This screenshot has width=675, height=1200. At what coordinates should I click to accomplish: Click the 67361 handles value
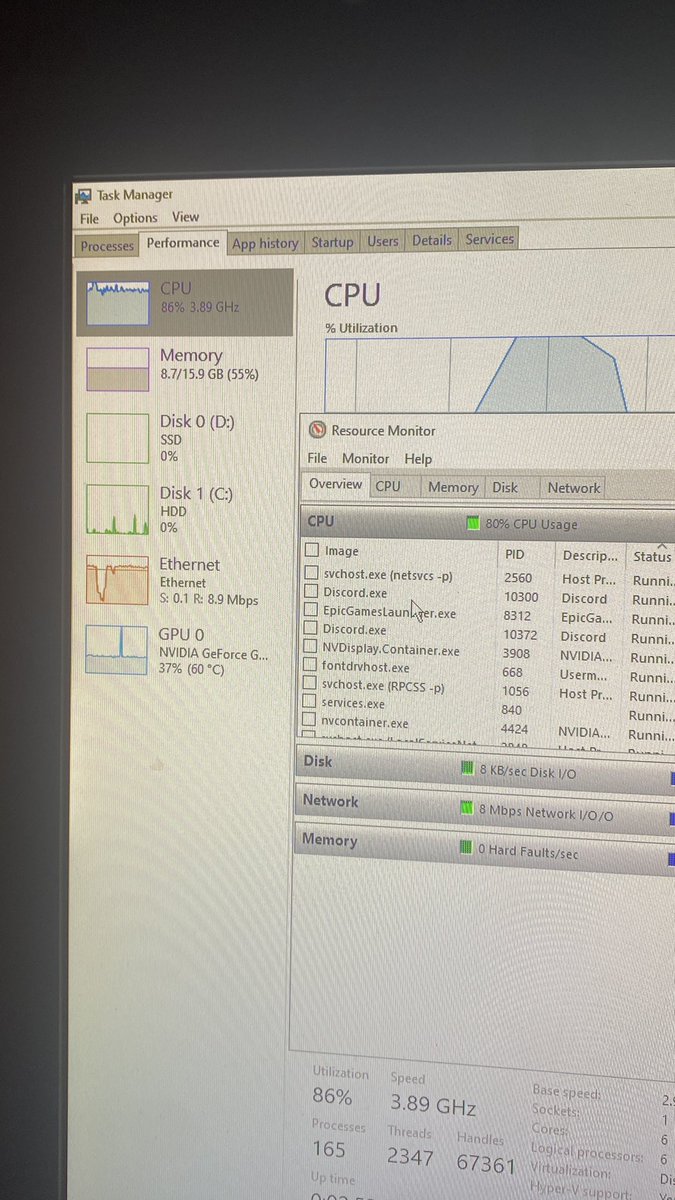(484, 1165)
